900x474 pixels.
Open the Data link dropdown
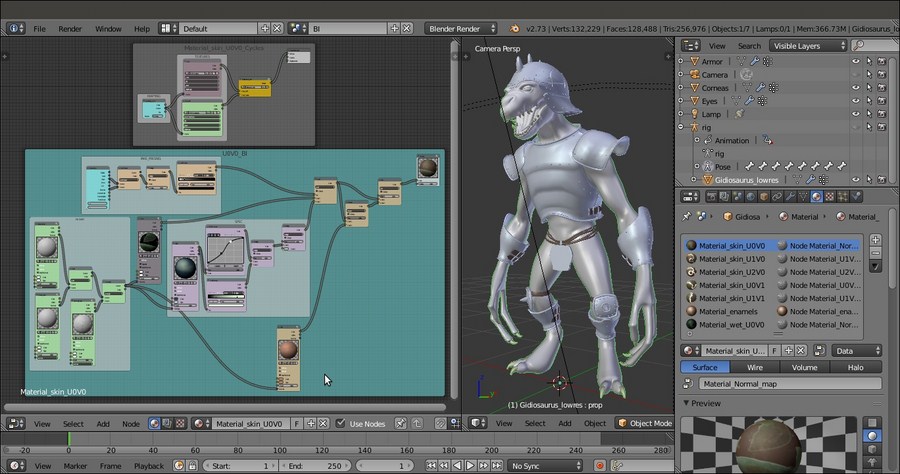coord(856,351)
